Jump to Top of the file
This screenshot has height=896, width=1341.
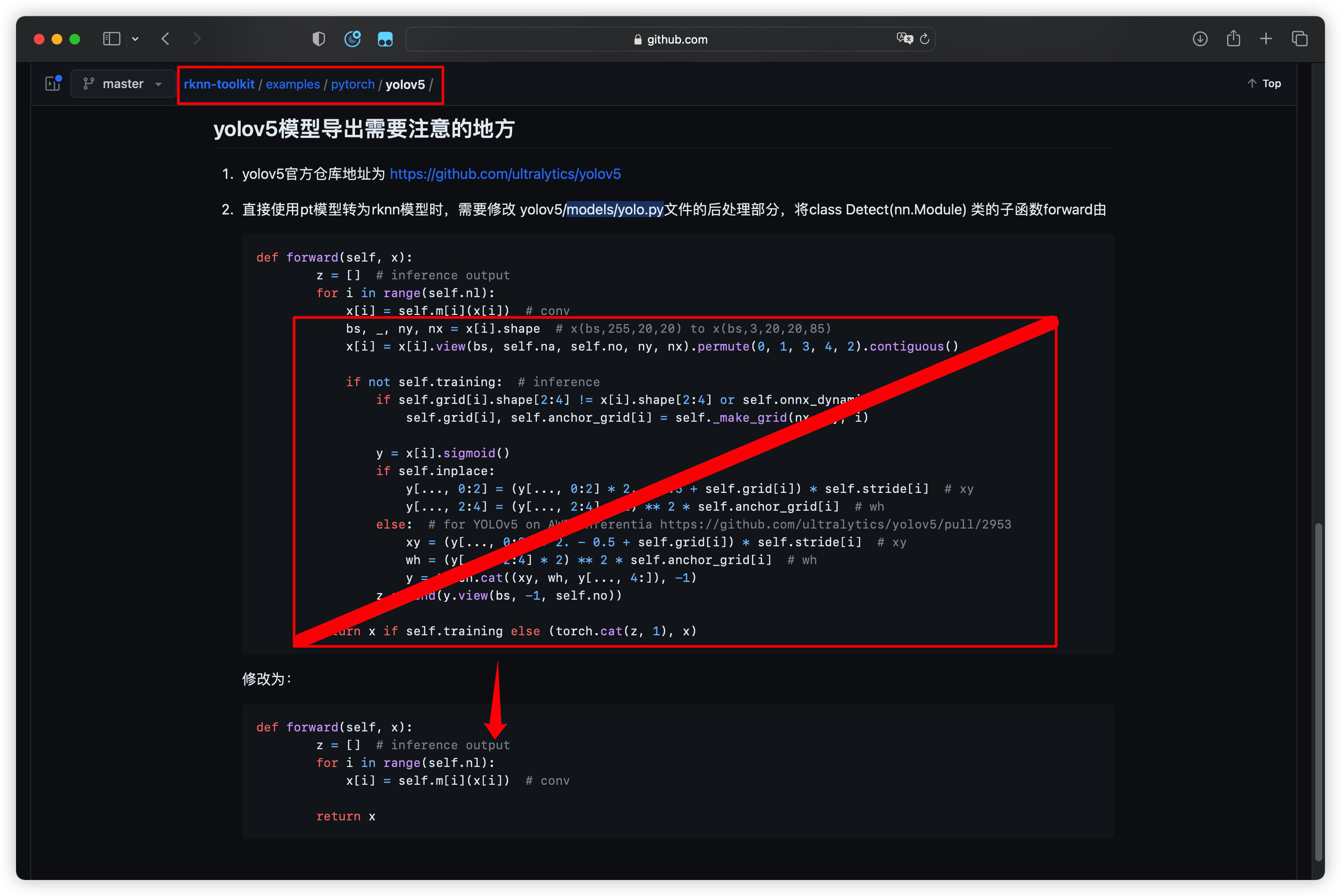click(1264, 84)
